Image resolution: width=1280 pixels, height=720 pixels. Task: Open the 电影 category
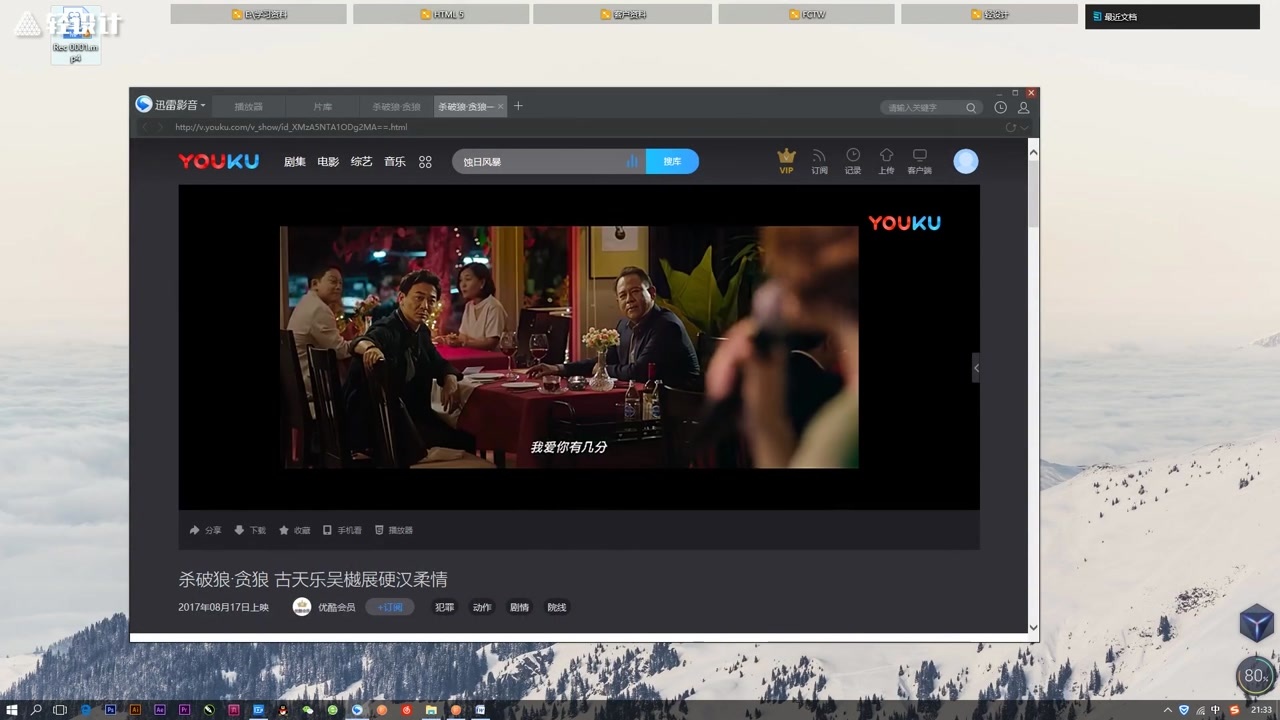[x=328, y=162]
